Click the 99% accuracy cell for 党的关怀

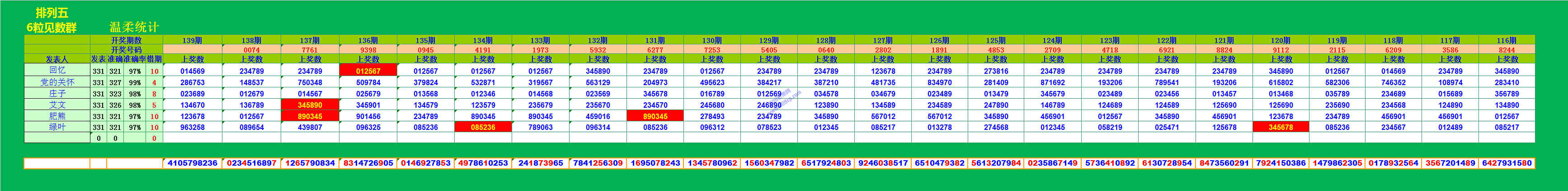134,82
